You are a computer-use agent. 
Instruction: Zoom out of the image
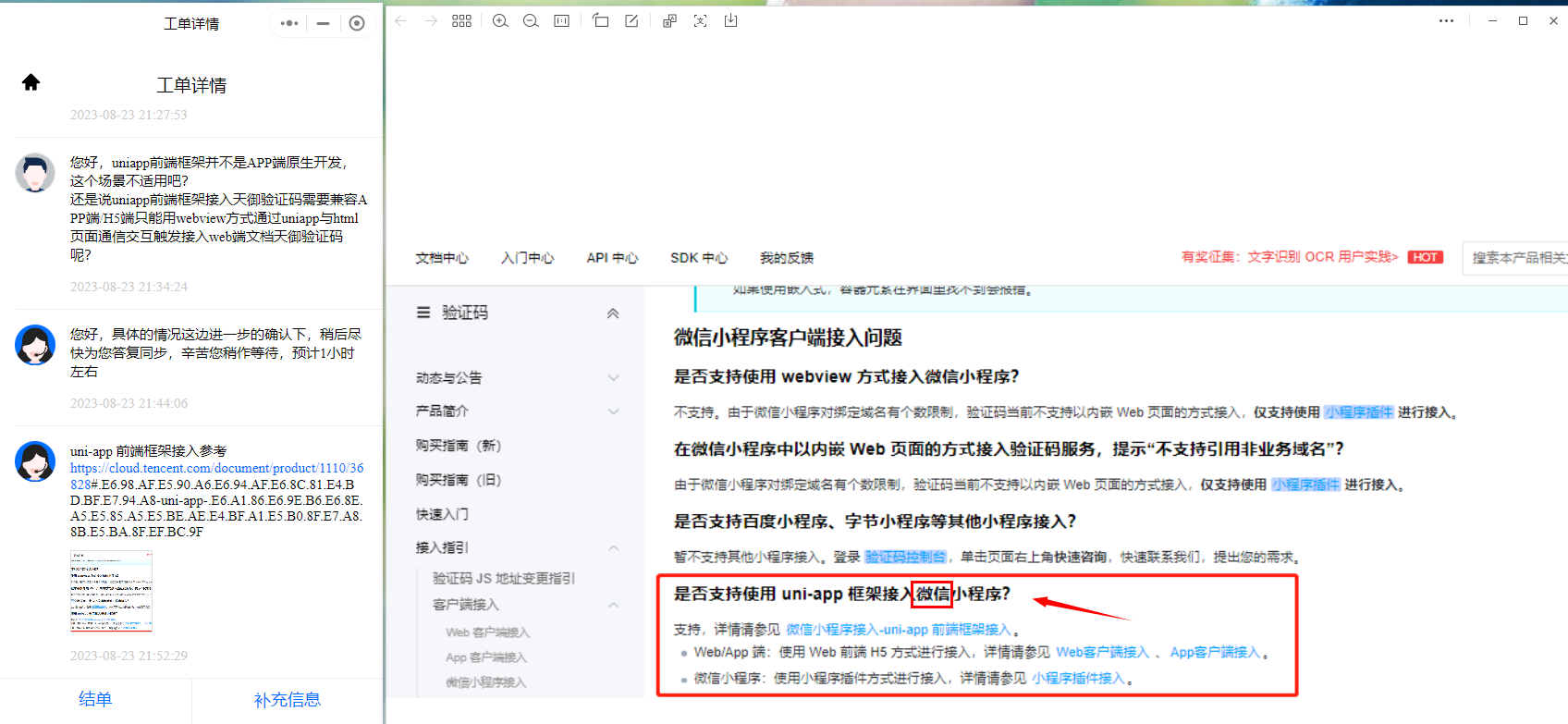(531, 20)
